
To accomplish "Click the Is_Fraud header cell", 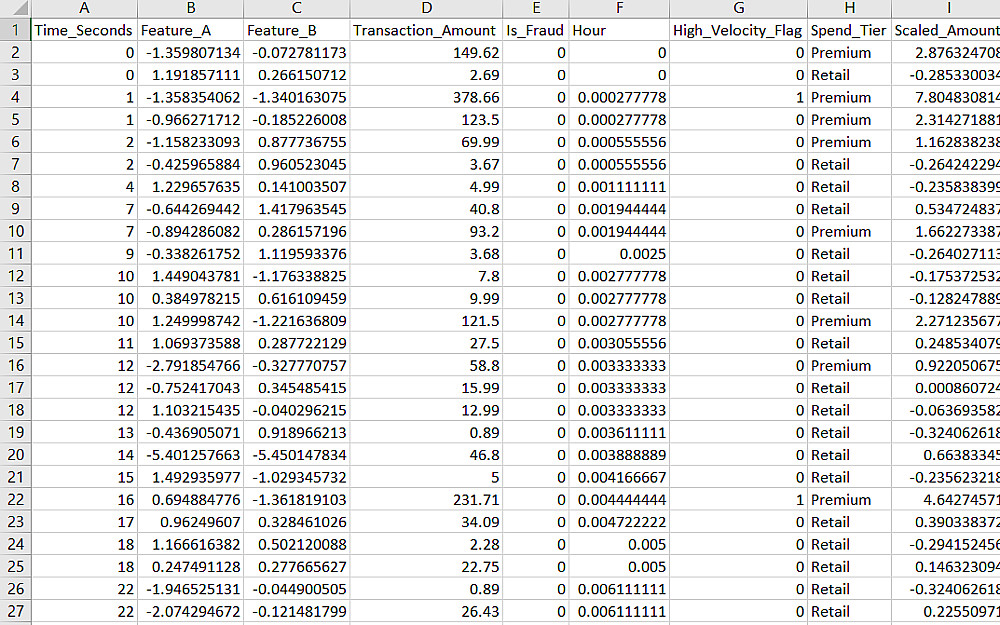I will click(536, 31).
